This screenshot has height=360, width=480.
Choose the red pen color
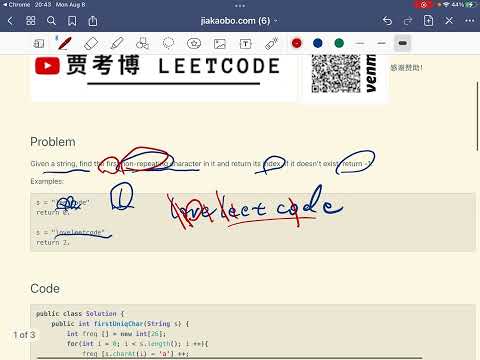click(x=297, y=43)
